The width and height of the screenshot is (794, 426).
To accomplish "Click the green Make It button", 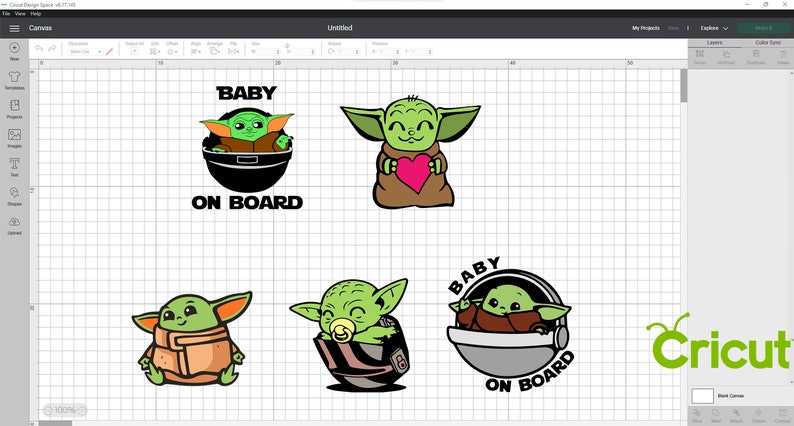I will [764, 28].
